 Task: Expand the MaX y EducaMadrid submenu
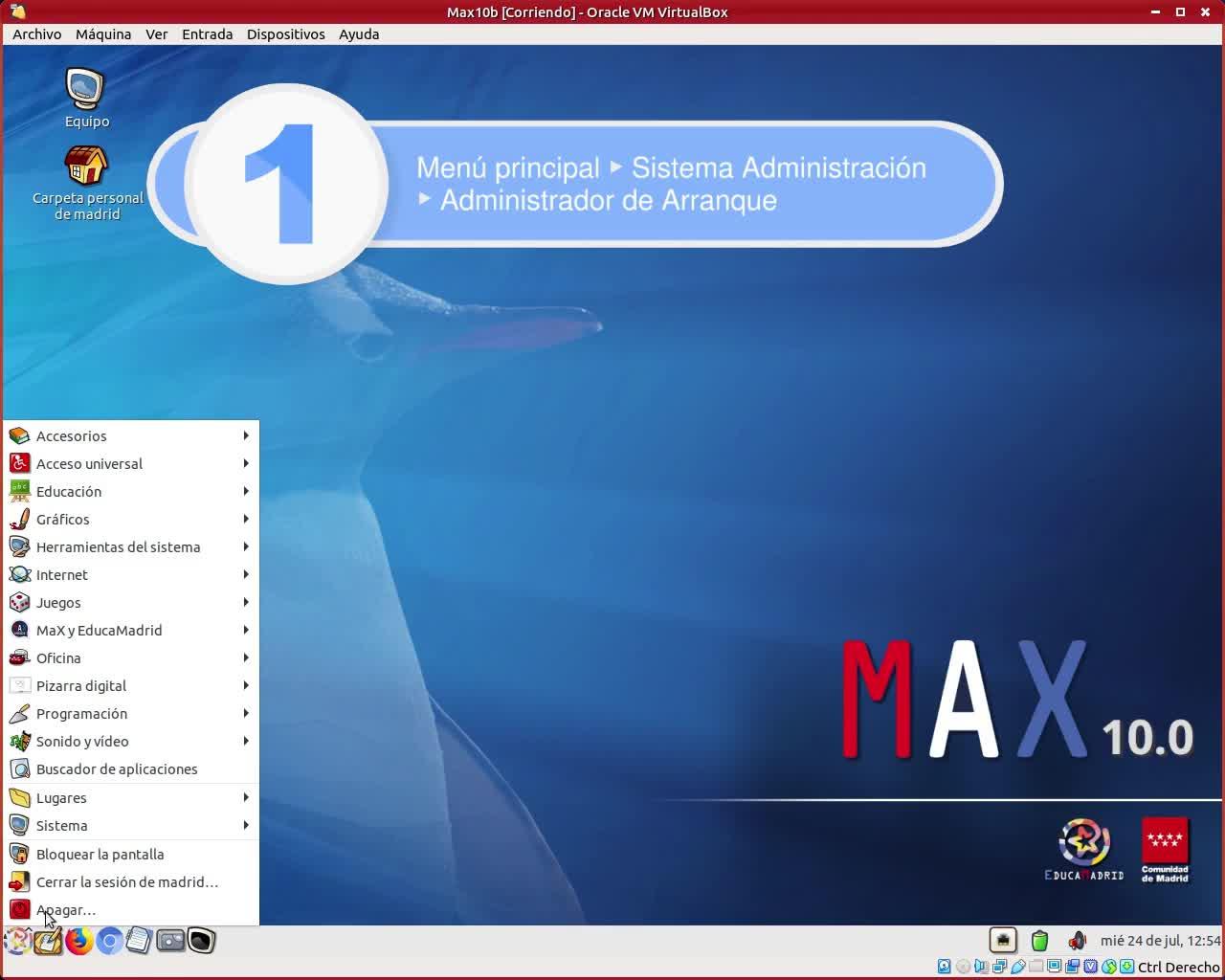[131, 630]
